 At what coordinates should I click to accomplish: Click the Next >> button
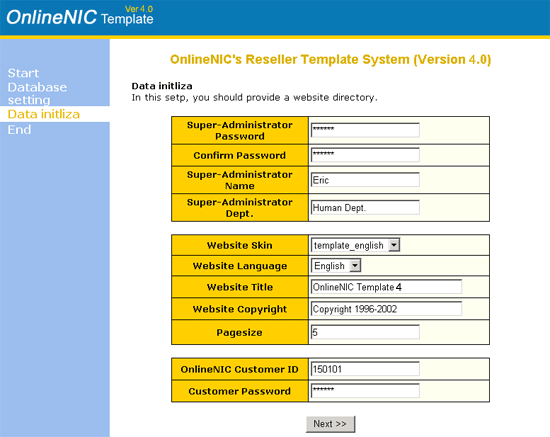point(330,424)
